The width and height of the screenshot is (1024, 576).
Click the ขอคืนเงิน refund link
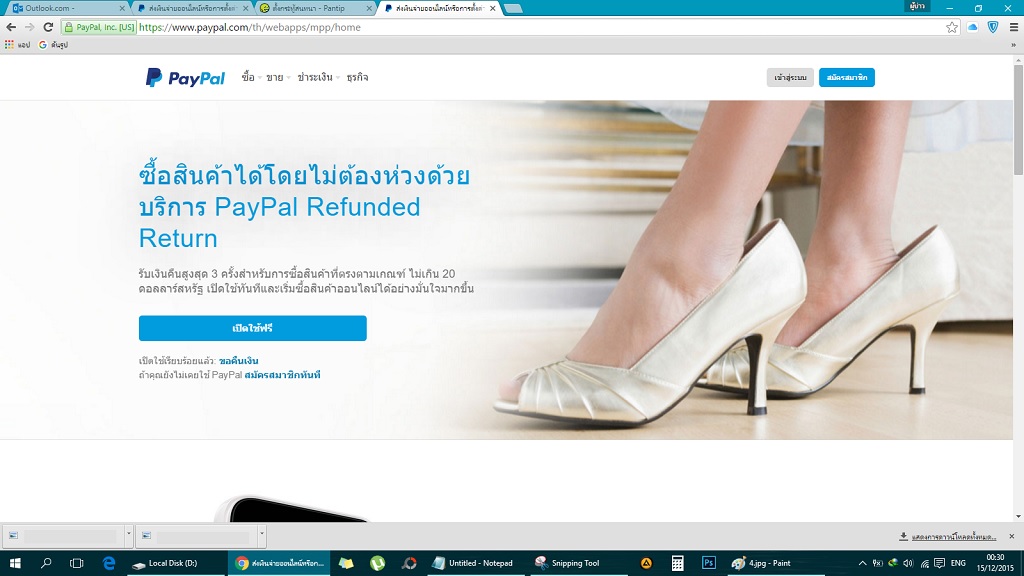pyautogui.click(x=238, y=360)
